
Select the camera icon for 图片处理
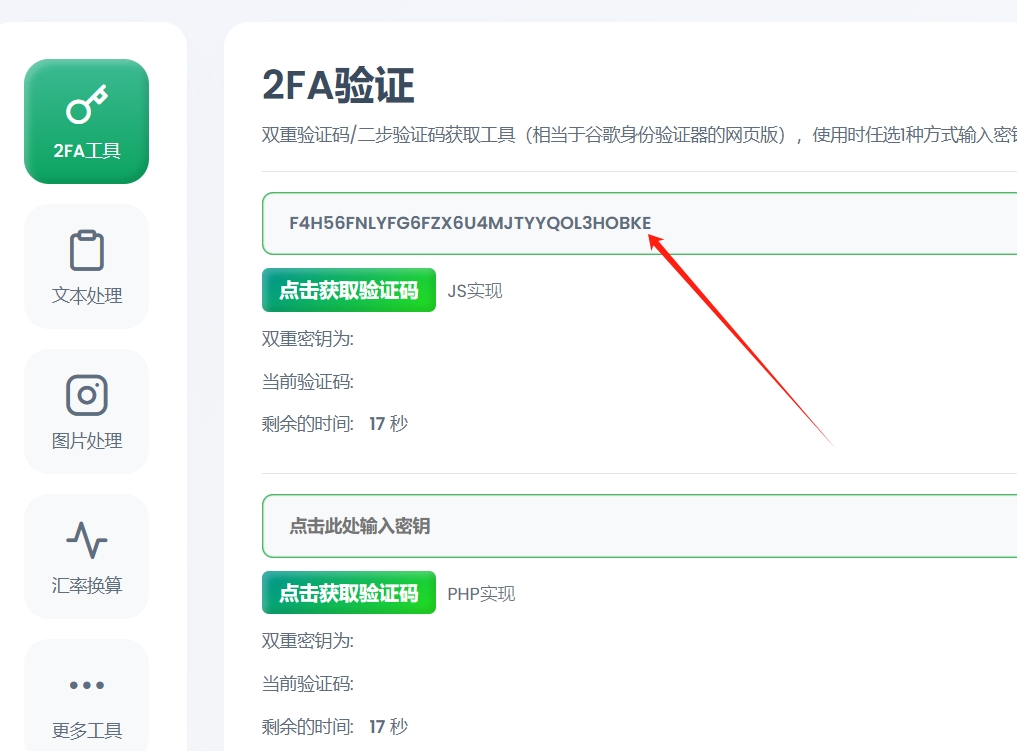[86, 395]
